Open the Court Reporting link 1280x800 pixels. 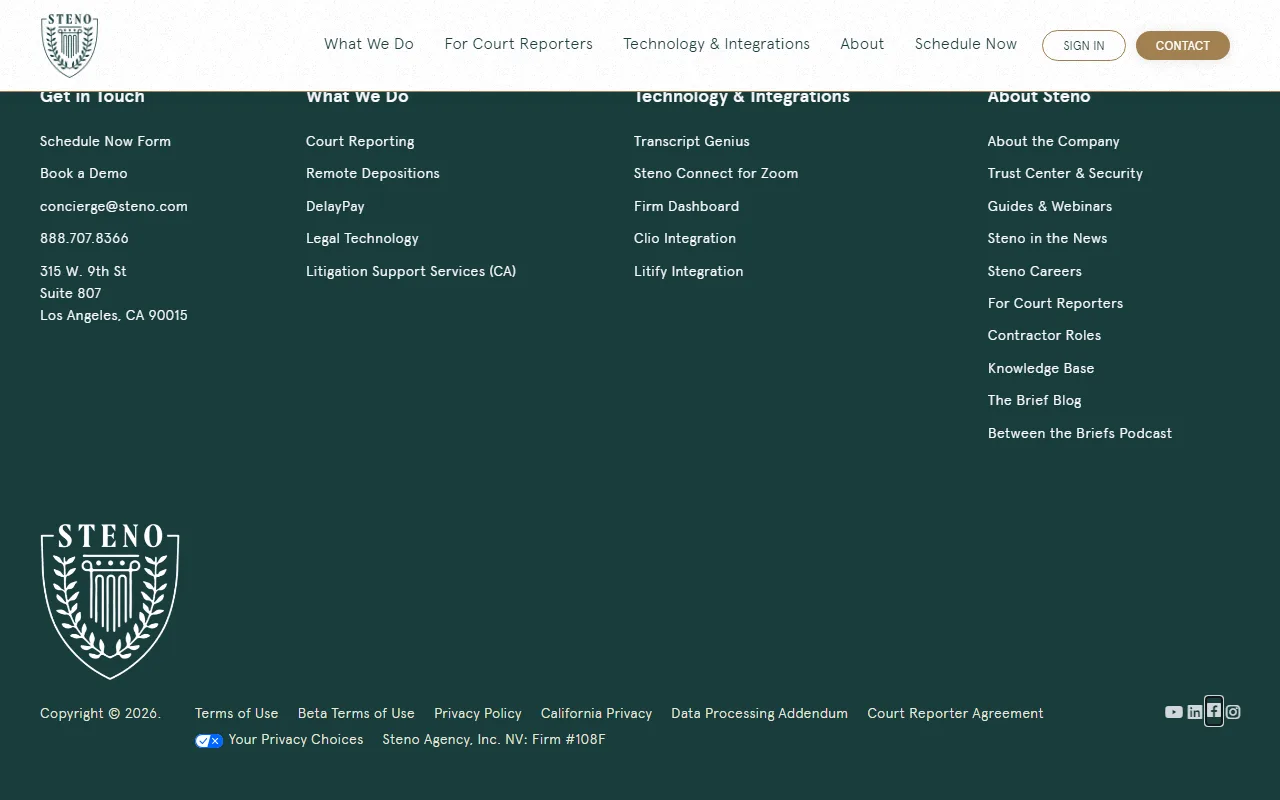pos(360,141)
